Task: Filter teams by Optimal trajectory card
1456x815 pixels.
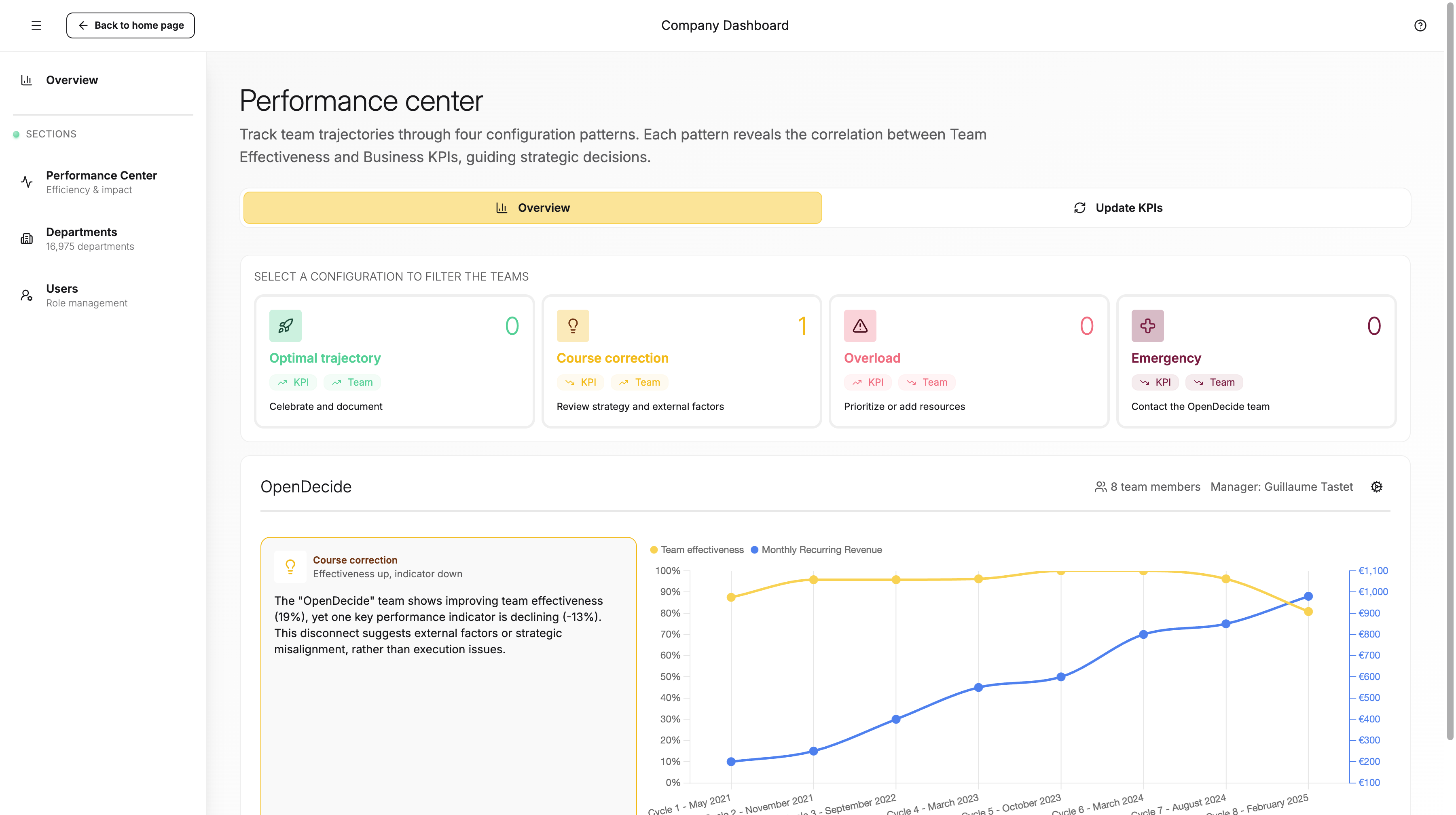Action: coord(394,361)
